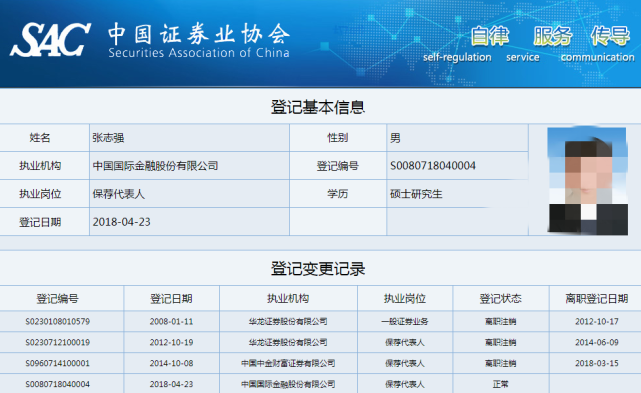This screenshot has width=641, height=393.
Task: Select 中国中金财富证券有限公司 in the records table
Action: coord(288,363)
